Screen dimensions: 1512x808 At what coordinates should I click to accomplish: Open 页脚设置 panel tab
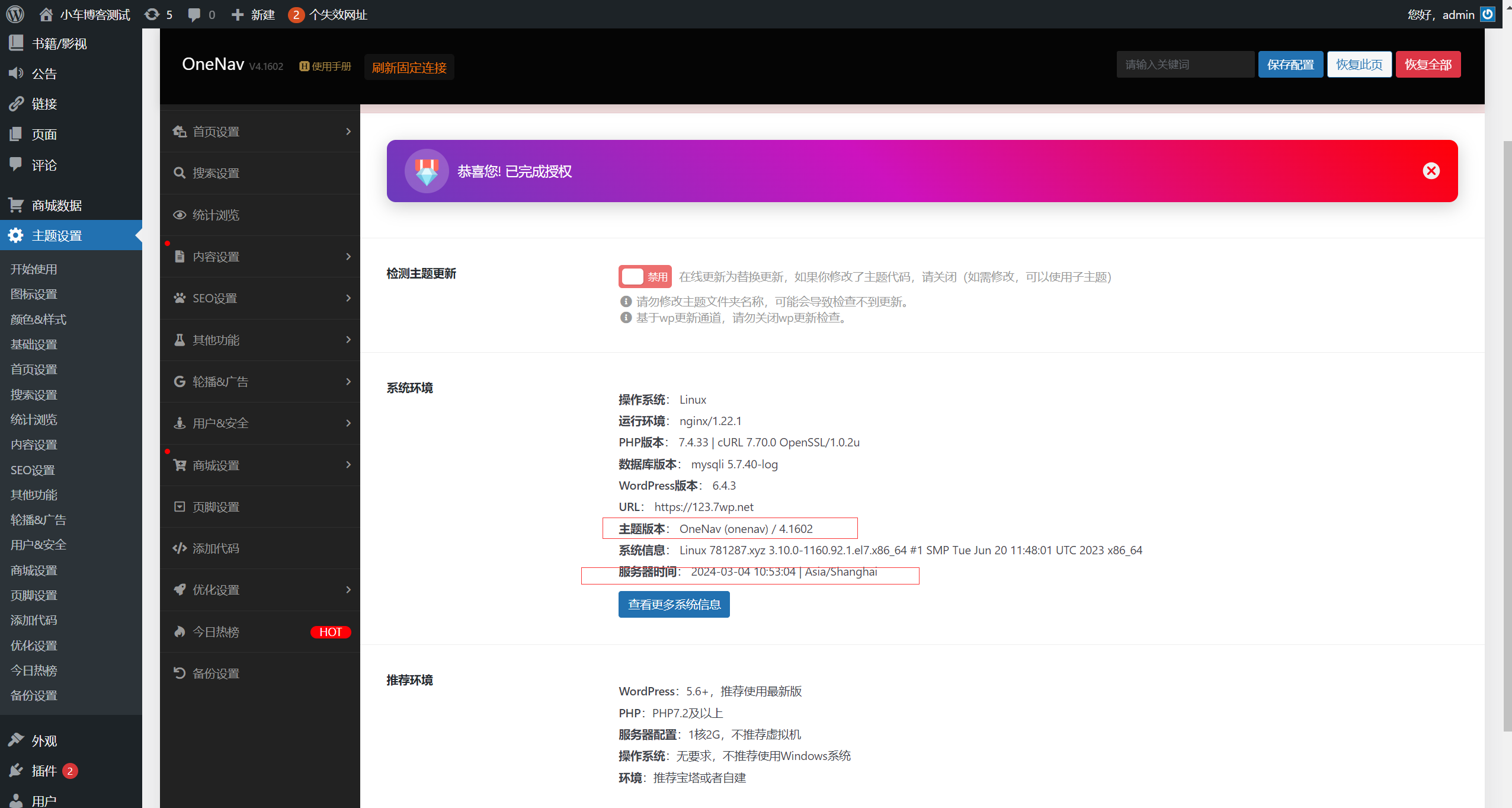tap(260, 507)
